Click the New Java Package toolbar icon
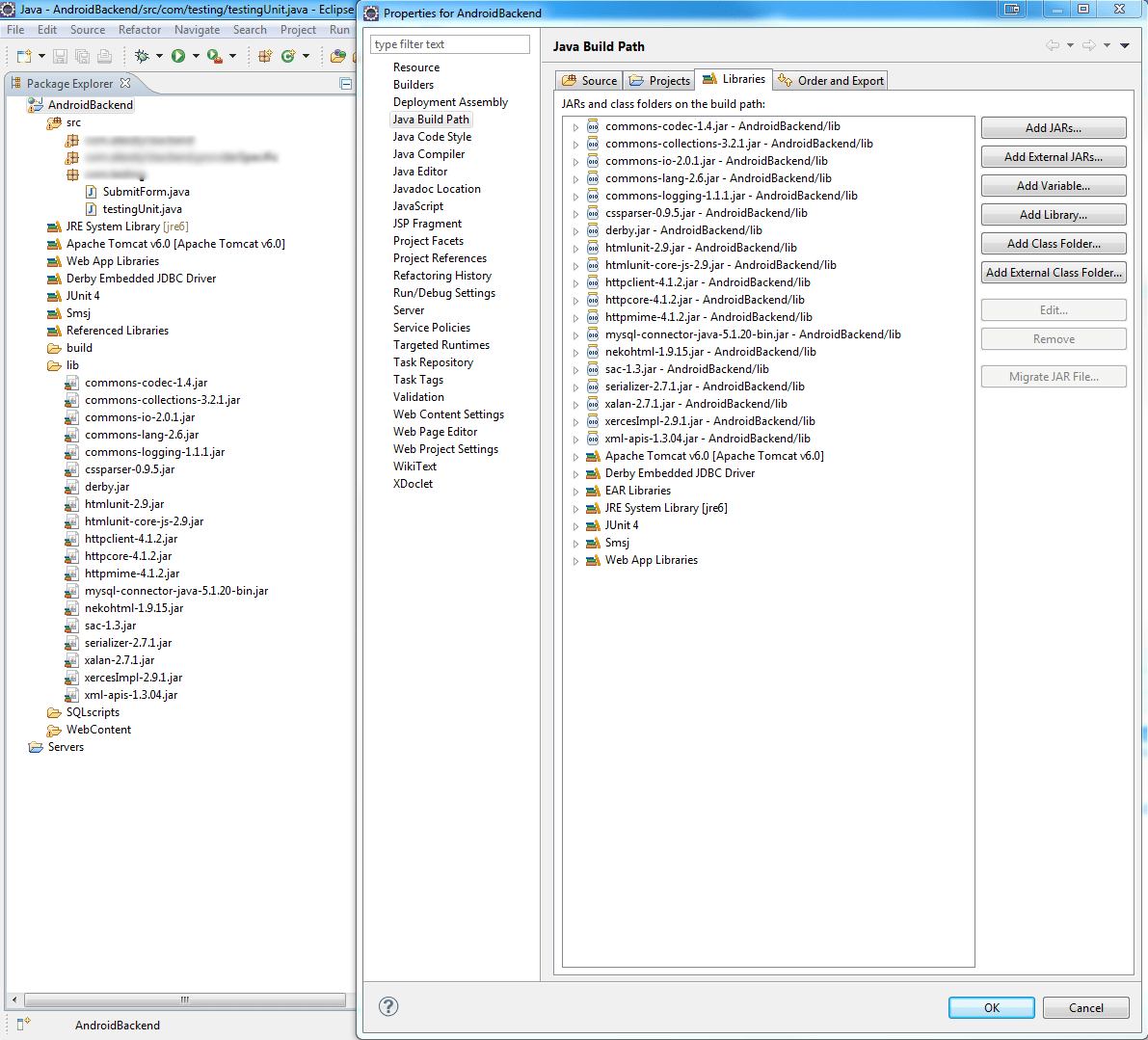 (265, 56)
